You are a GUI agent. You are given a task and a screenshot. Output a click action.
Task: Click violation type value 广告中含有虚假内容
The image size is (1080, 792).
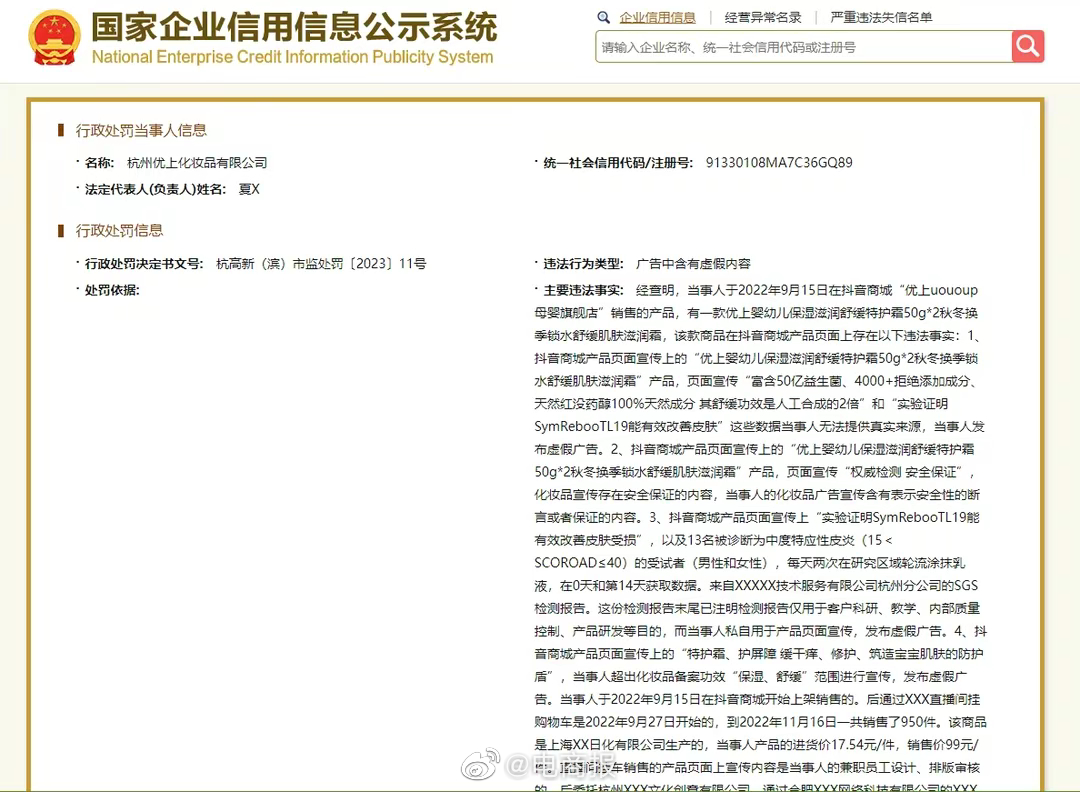pos(693,264)
